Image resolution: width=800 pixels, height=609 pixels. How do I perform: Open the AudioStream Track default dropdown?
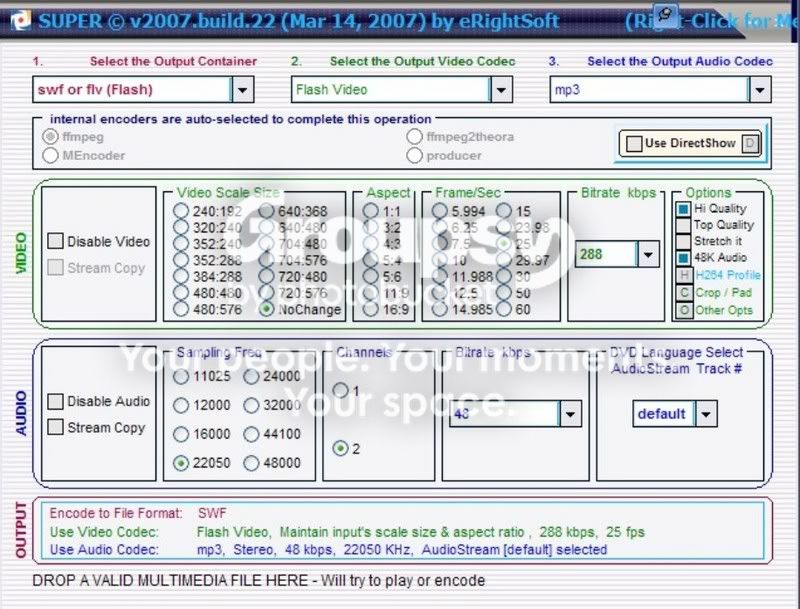coord(706,414)
